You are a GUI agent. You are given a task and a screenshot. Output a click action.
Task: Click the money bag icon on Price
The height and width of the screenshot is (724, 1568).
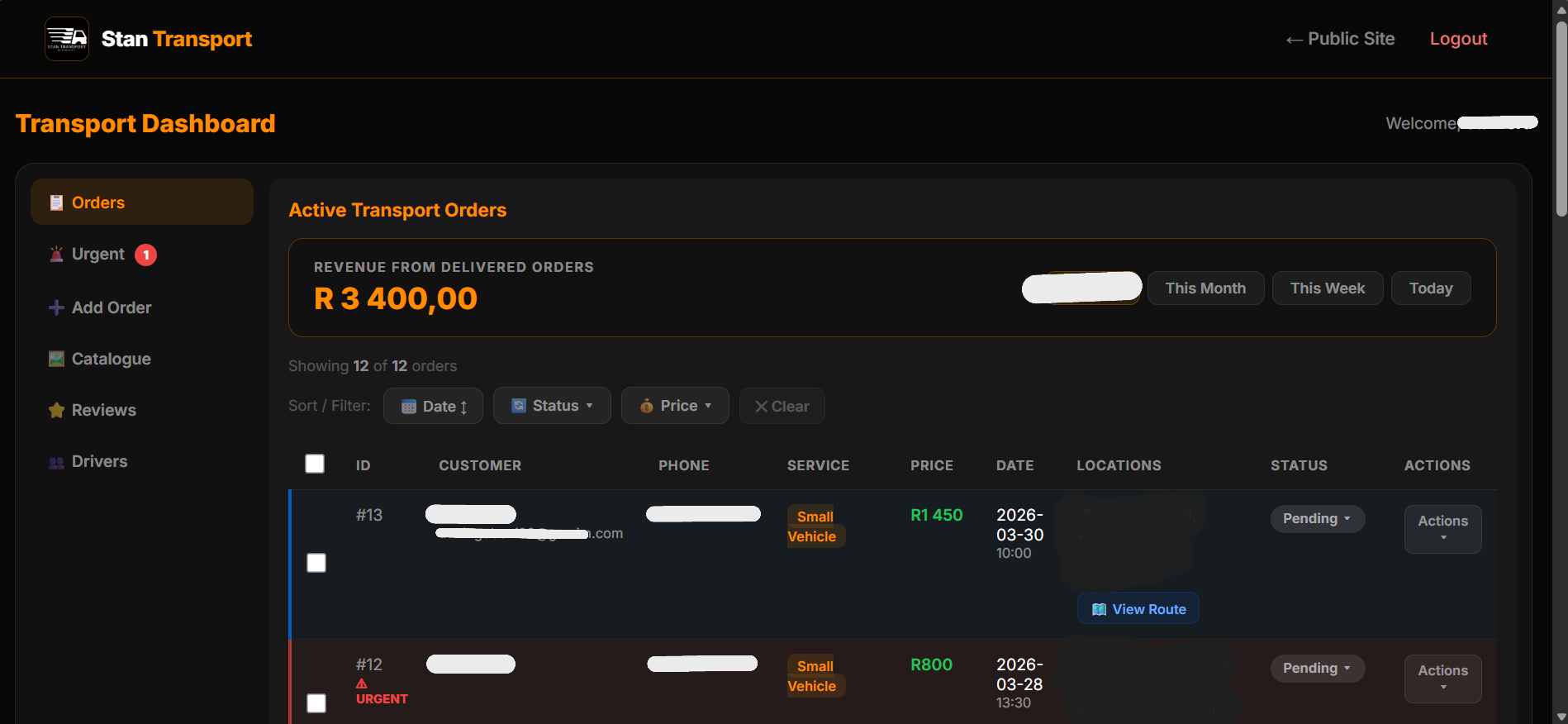(x=647, y=406)
